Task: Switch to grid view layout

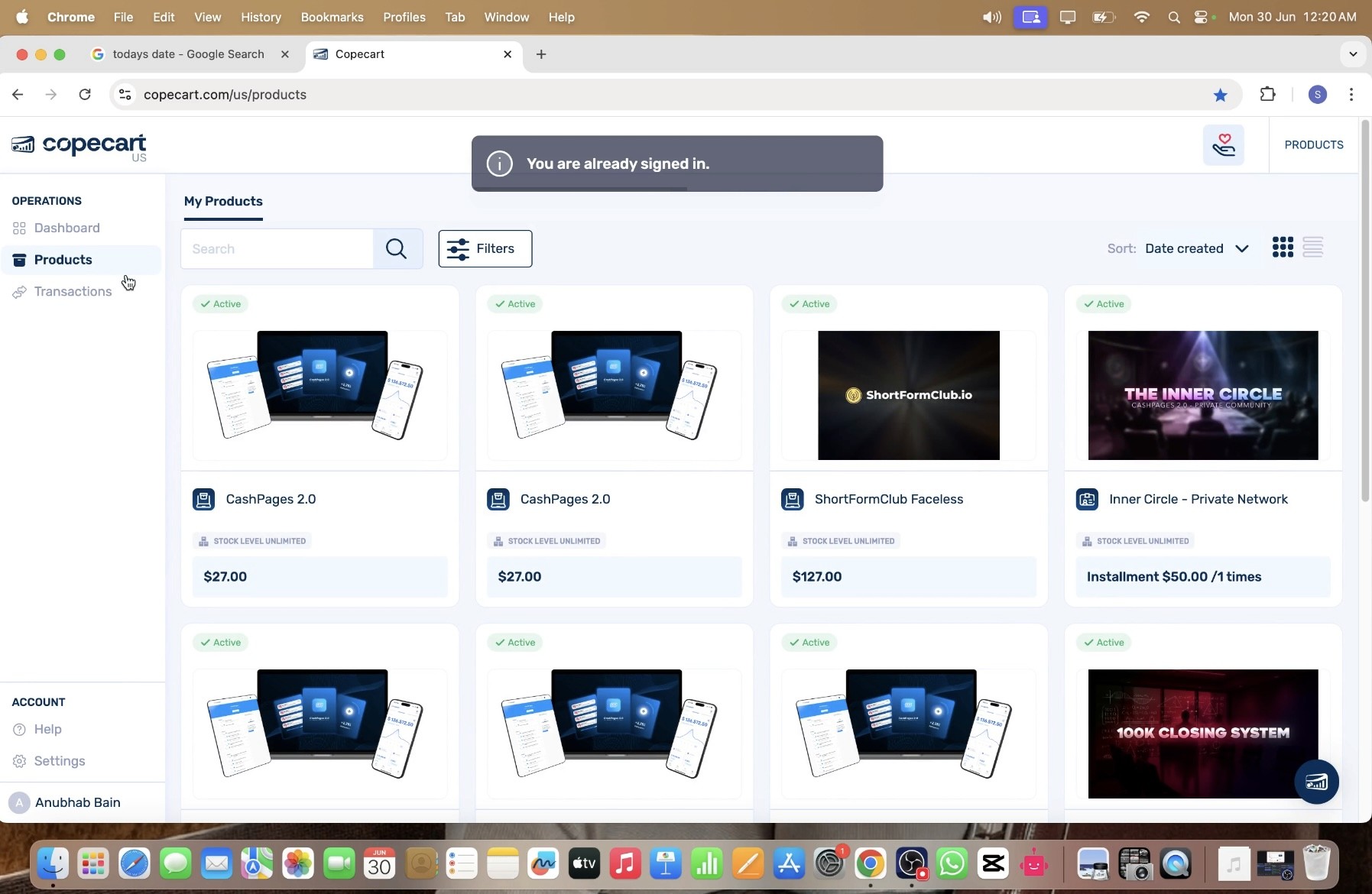Action: point(1283,248)
